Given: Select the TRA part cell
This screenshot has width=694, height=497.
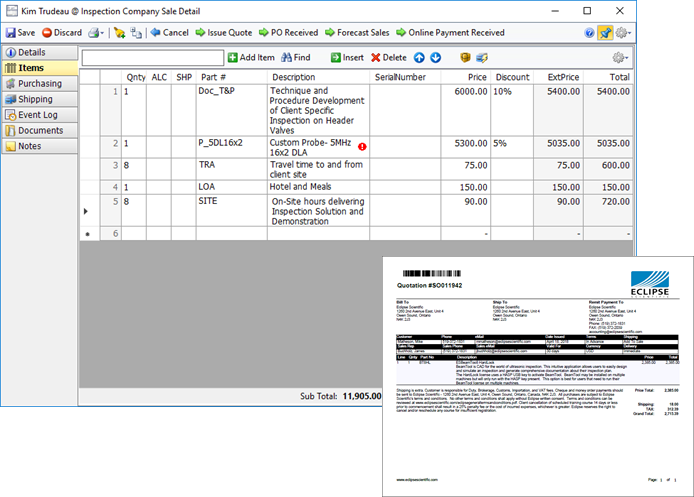Looking at the screenshot, I should 232,169.
